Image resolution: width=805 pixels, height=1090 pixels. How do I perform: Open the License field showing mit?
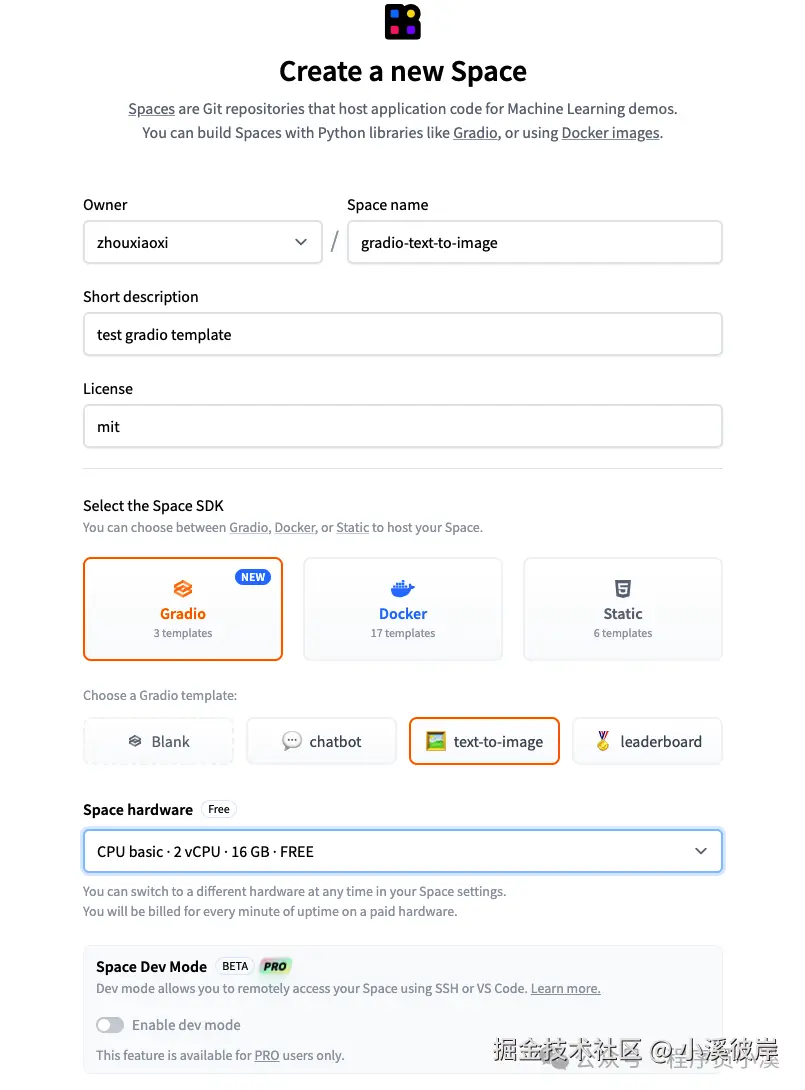tap(402, 426)
